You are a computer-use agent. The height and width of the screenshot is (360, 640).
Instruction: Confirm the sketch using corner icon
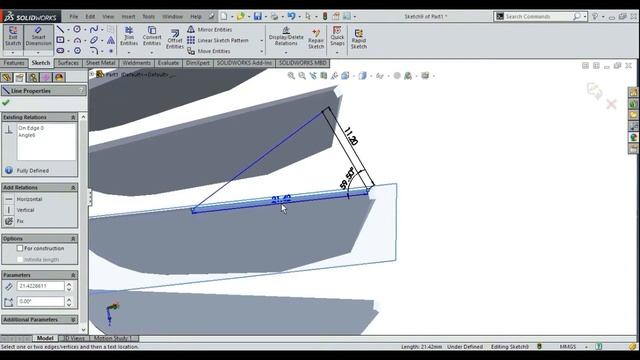pyautogui.click(x=594, y=91)
